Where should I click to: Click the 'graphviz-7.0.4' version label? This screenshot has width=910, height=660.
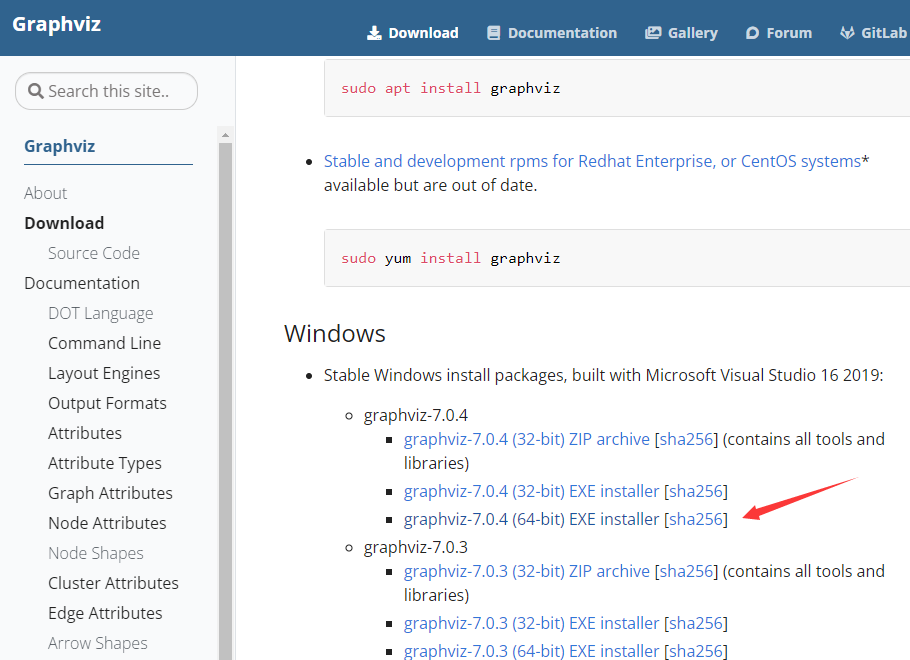point(416,416)
